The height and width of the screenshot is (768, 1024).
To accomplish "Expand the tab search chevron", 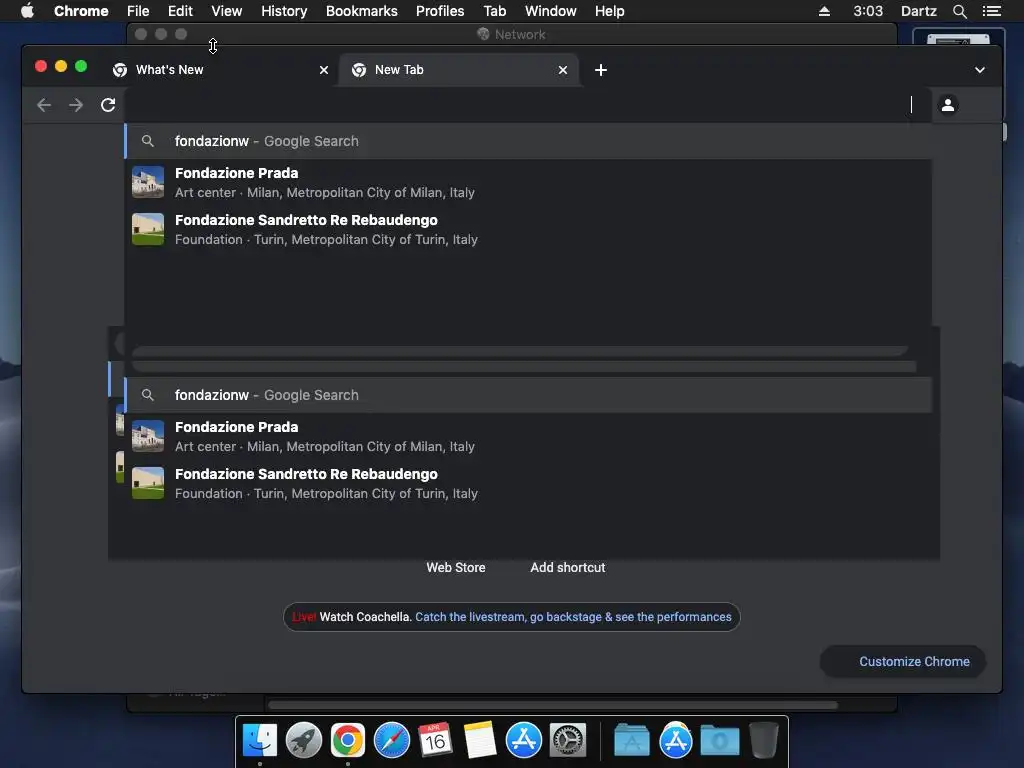I will coord(980,70).
